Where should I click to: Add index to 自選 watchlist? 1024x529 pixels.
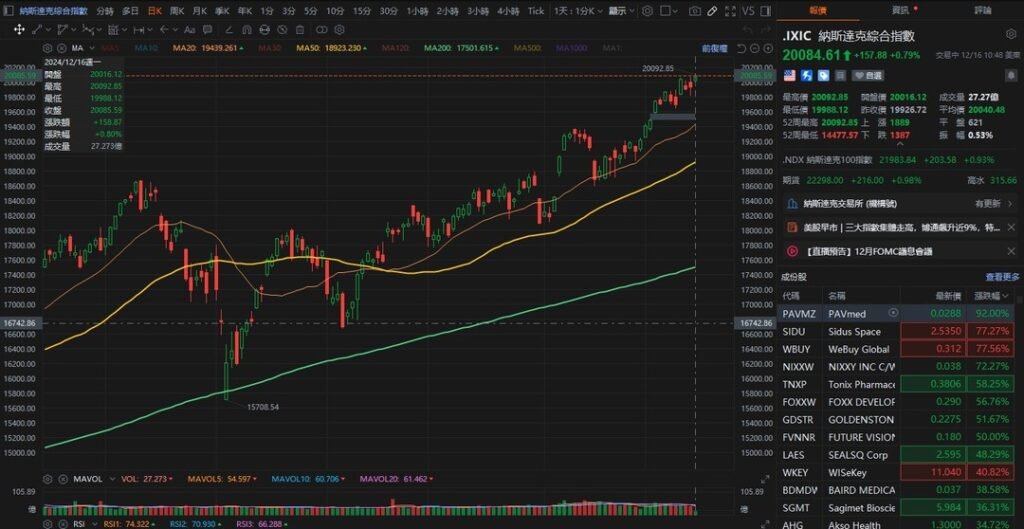coord(870,76)
